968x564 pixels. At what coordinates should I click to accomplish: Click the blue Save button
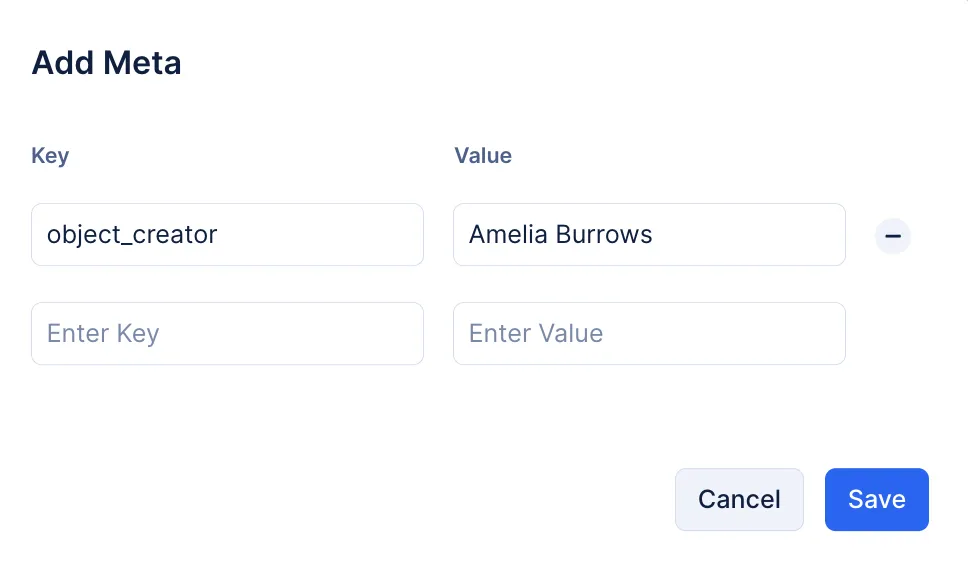877,499
